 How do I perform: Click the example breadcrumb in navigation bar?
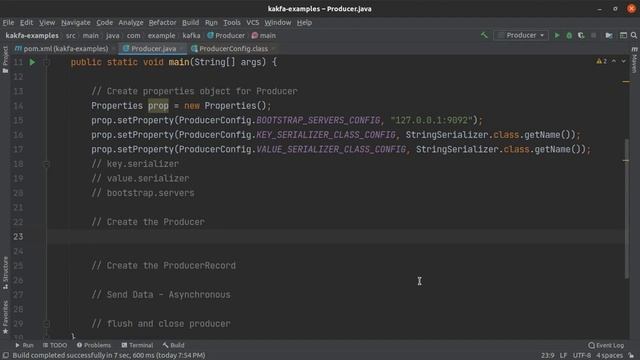coord(161,36)
